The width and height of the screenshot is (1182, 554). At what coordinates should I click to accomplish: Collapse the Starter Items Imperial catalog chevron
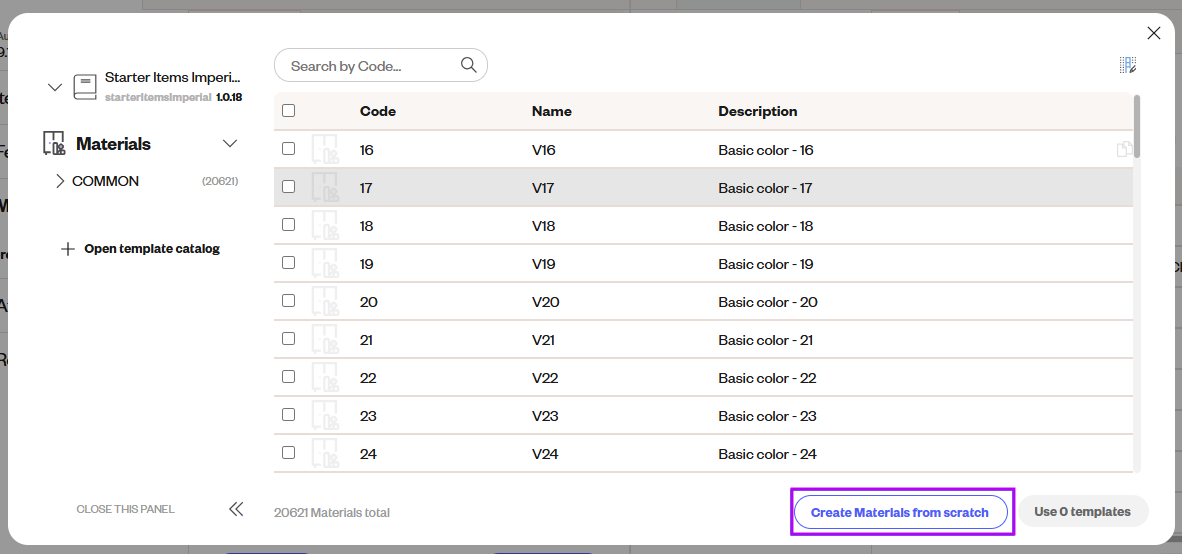pos(54,87)
